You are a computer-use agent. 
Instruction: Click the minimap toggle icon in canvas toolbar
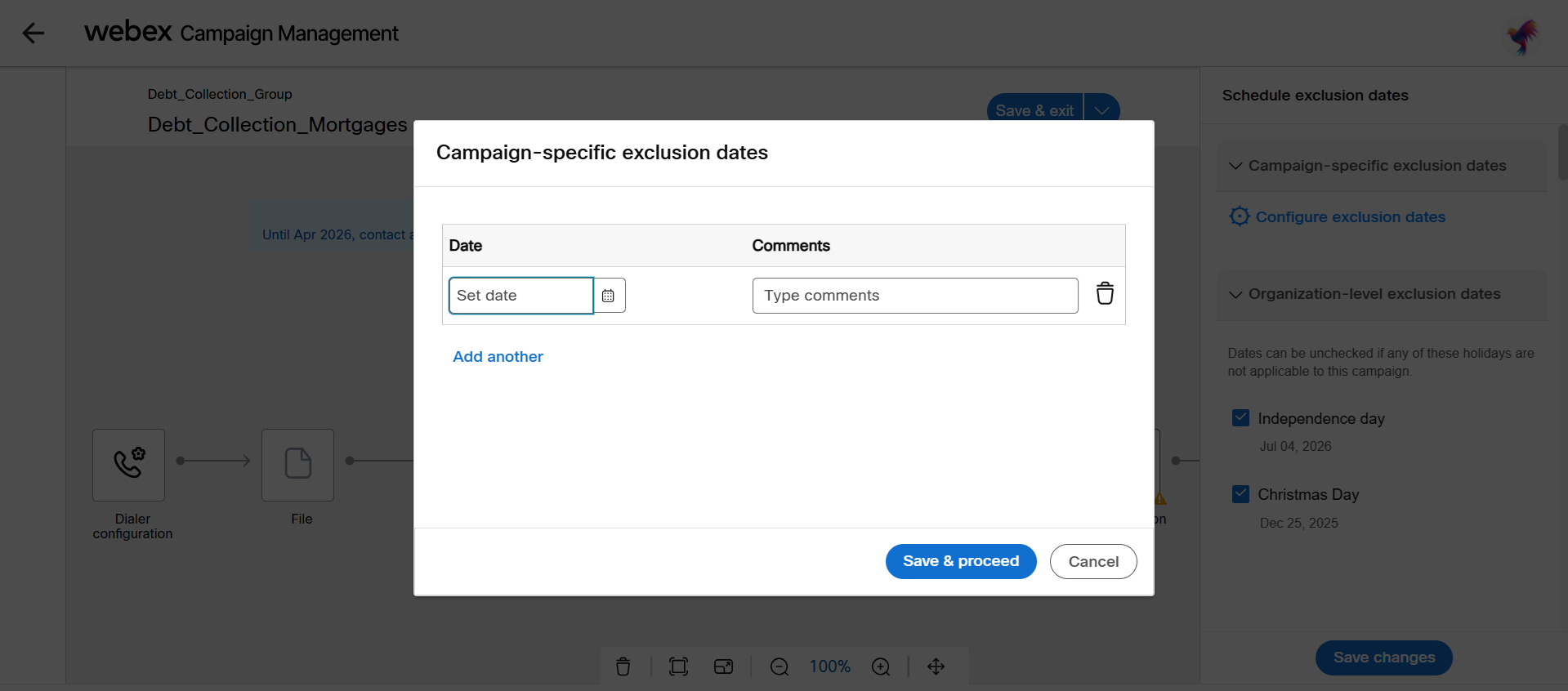[724, 666]
